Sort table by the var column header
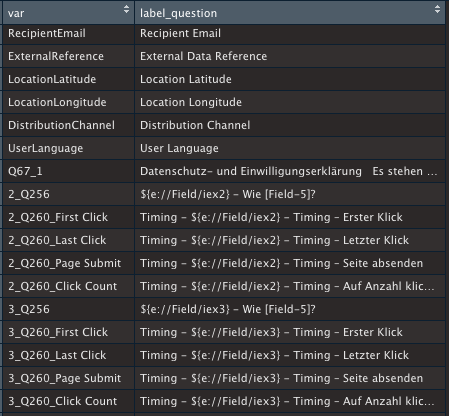This screenshot has height=416, width=449. pyautogui.click(x=69, y=13)
